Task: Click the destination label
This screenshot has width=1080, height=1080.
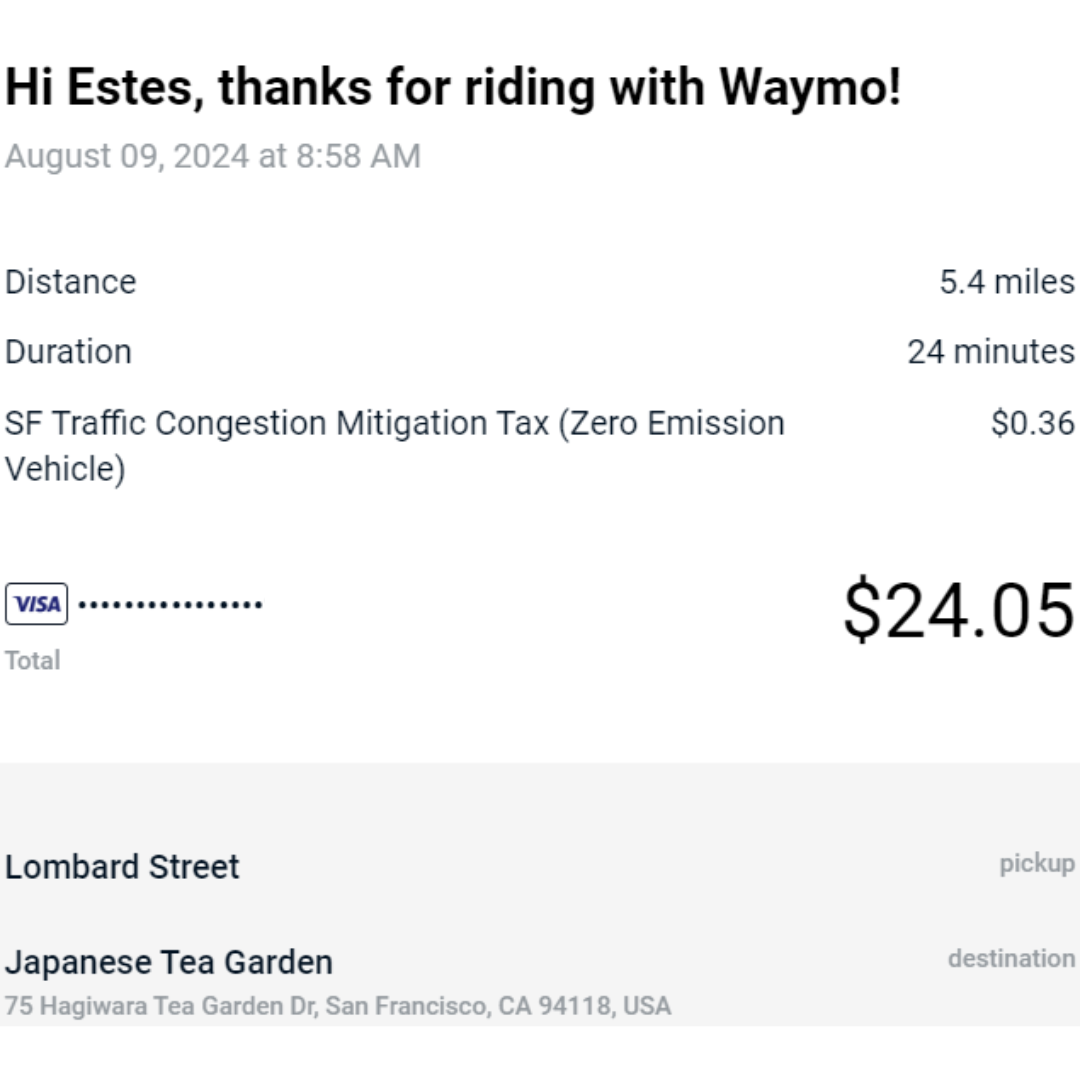Action: click(x=1011, y=959)
